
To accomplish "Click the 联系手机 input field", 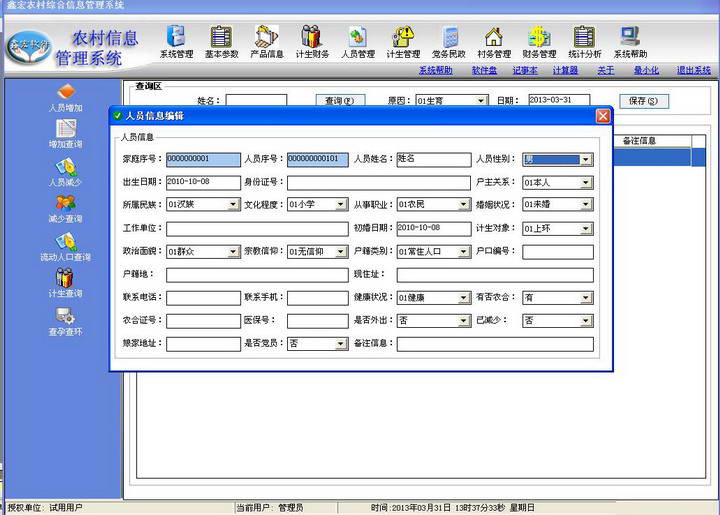I will [317, 298].
